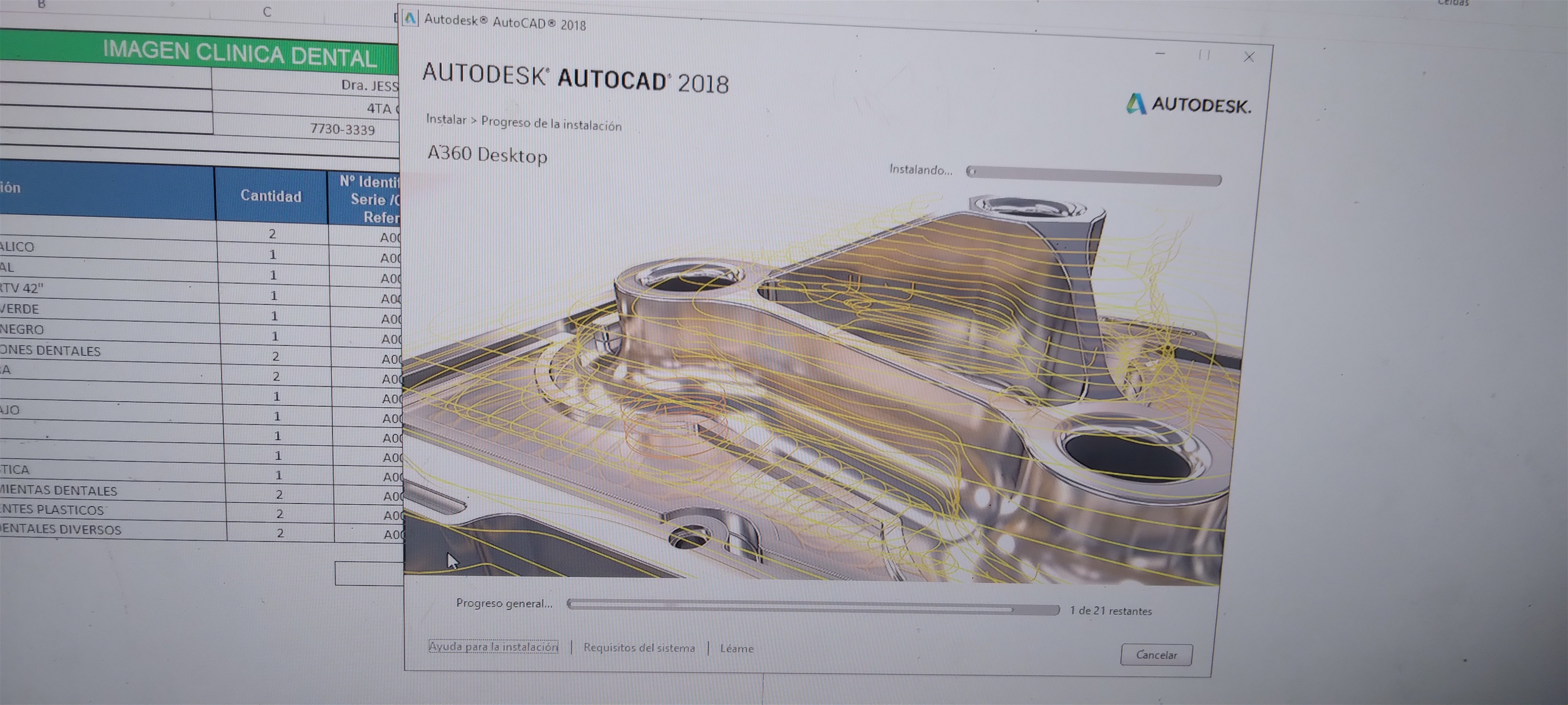
Task: Open the Requisitos del sistema link
Action: tap(639, 648)
